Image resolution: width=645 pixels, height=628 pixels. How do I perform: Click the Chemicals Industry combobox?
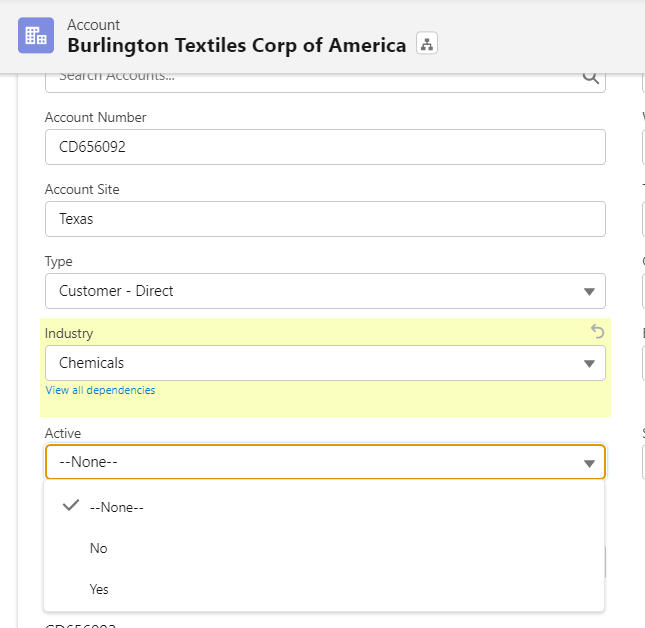(310, 363)
